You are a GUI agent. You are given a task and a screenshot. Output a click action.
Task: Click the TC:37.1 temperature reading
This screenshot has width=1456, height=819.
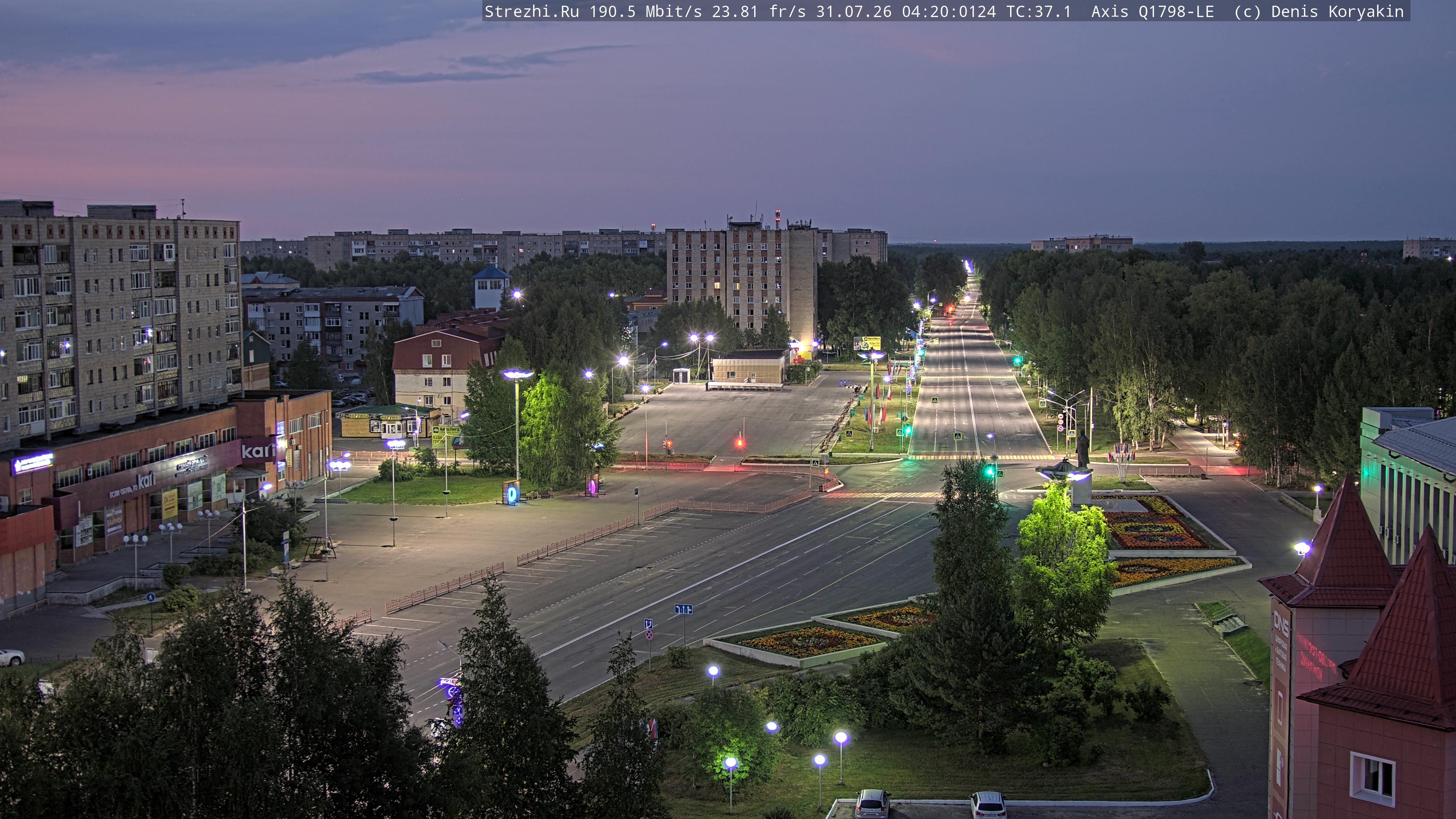(1039, 11)
